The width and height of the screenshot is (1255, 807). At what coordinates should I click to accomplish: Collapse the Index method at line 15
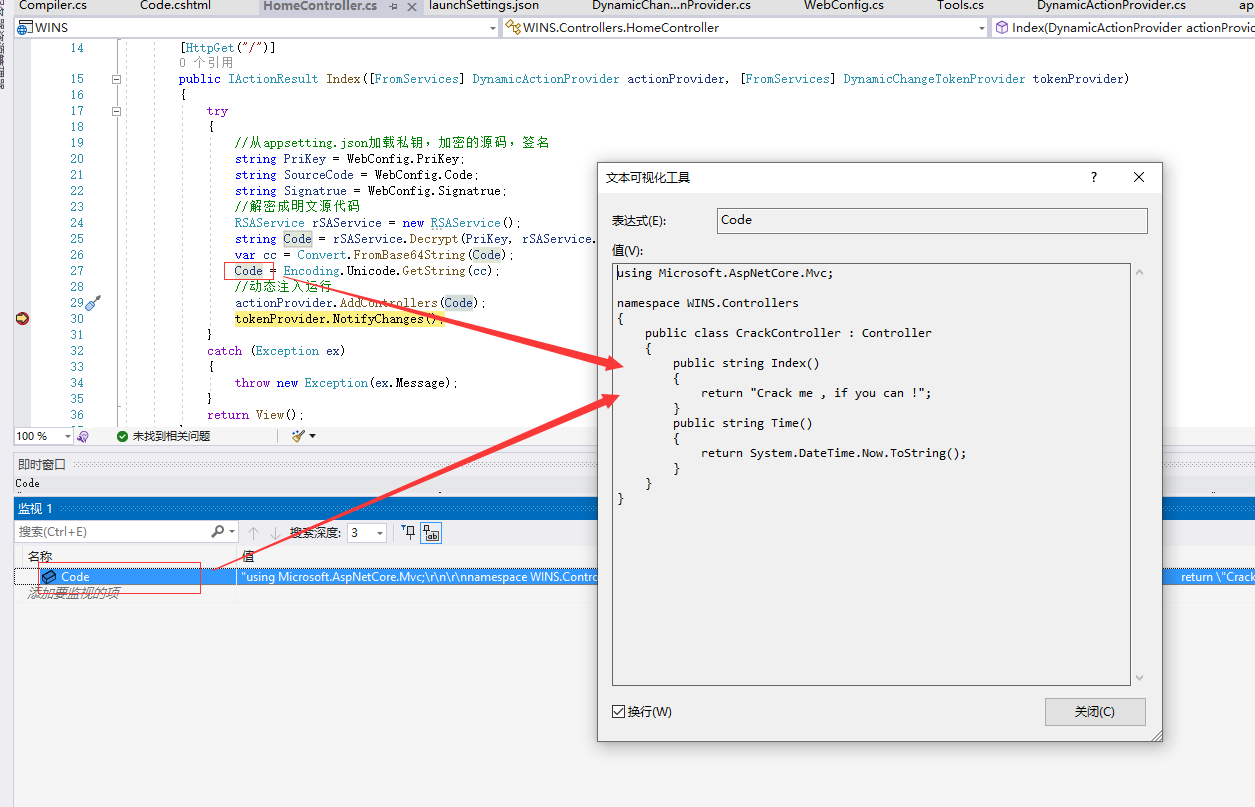pos(116,79)
